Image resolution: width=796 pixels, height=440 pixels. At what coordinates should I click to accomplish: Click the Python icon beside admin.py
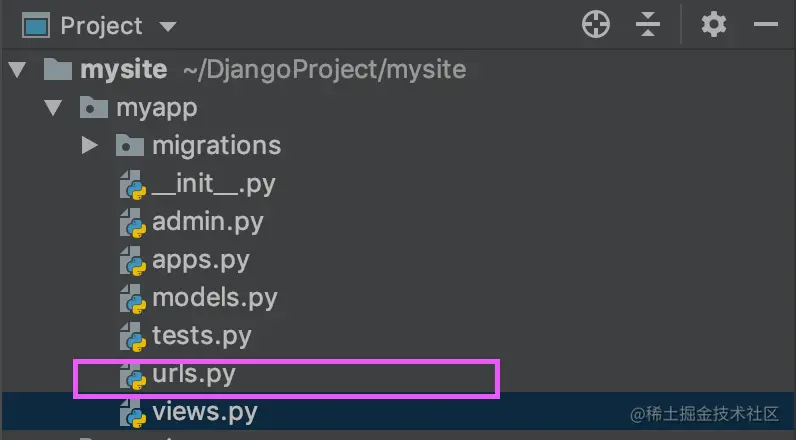click(133, 223)
